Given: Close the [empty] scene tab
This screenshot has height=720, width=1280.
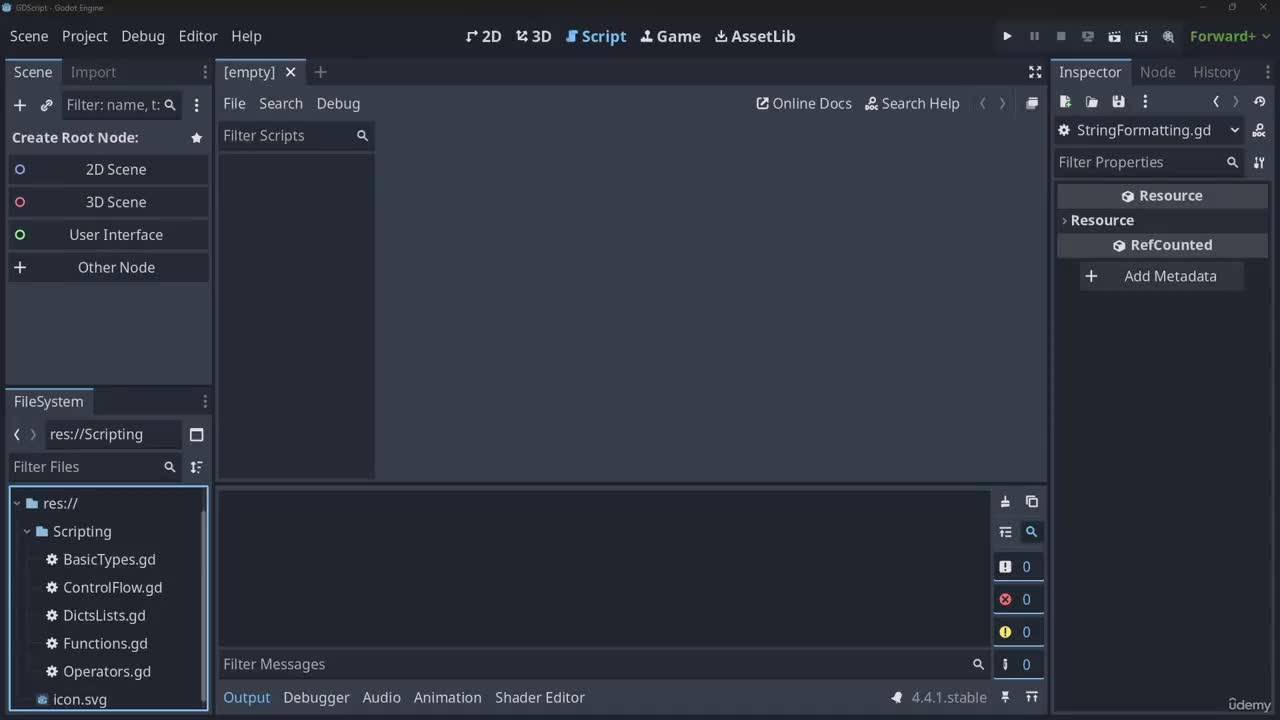Looking at the screenshot, I should tap(290, 72).
